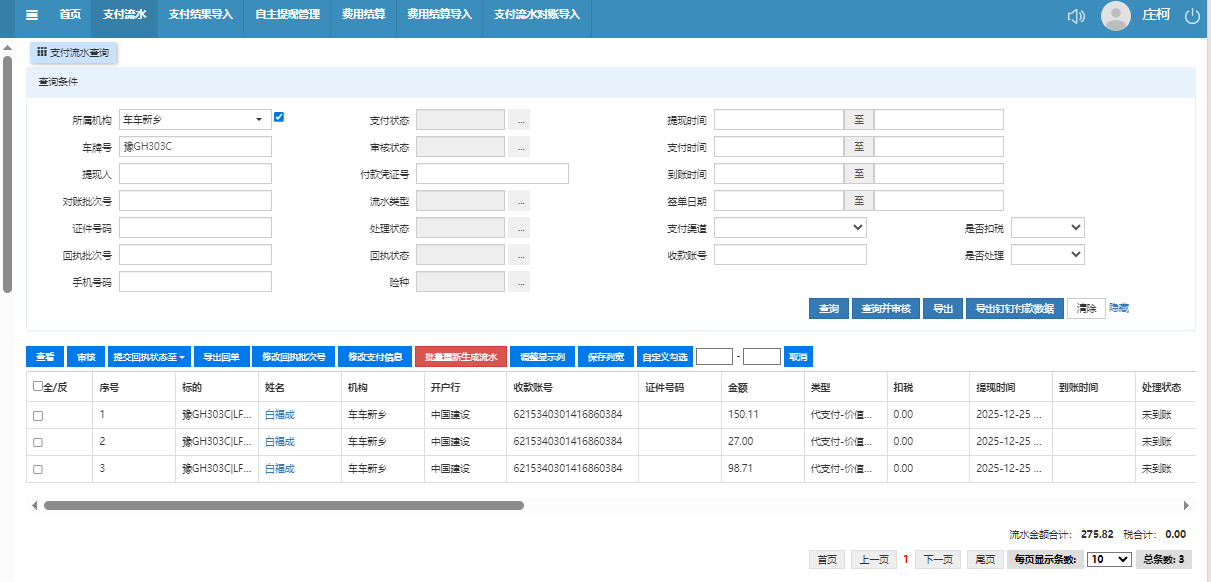Uncheck the checkbox beside 所属机构

[x=279, y=117]
